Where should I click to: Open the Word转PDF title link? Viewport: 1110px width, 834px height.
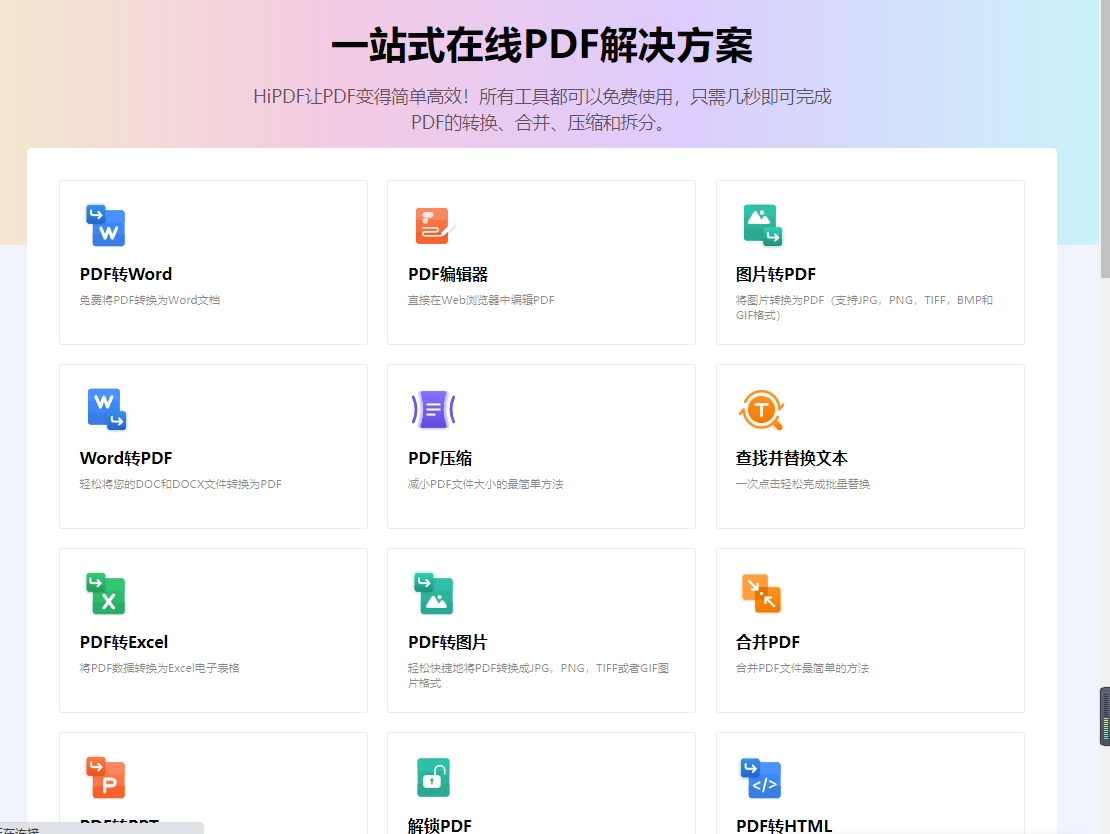tap(126, 458)
